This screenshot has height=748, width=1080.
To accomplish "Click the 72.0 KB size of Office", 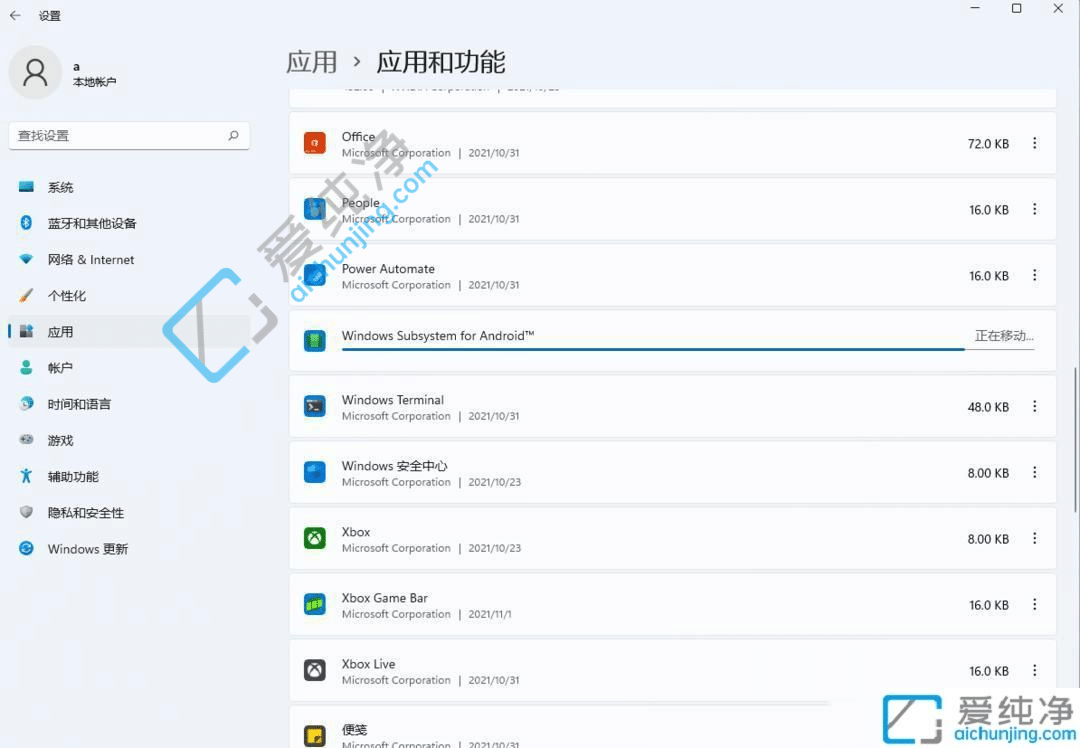I will coord(988,143).
